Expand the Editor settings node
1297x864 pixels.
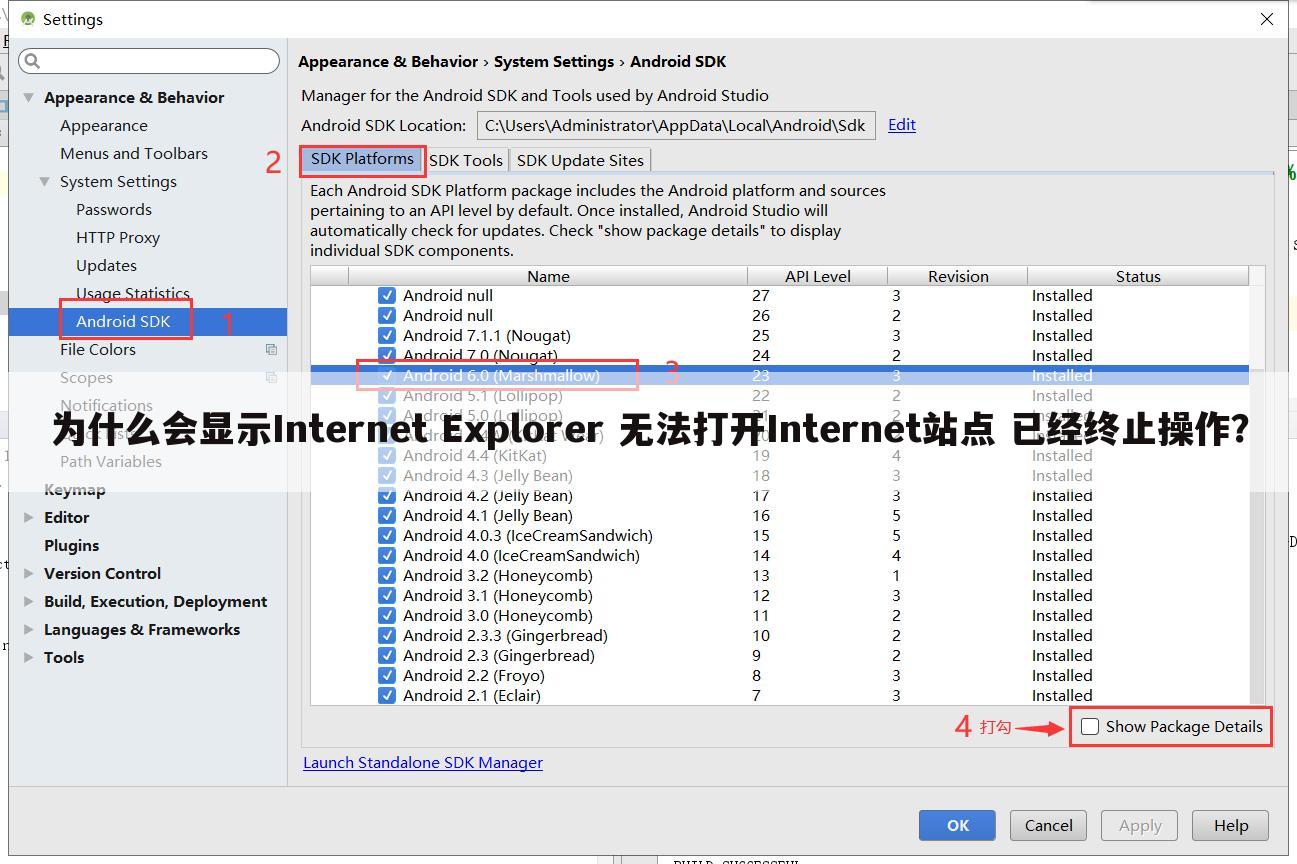(29, 517)
